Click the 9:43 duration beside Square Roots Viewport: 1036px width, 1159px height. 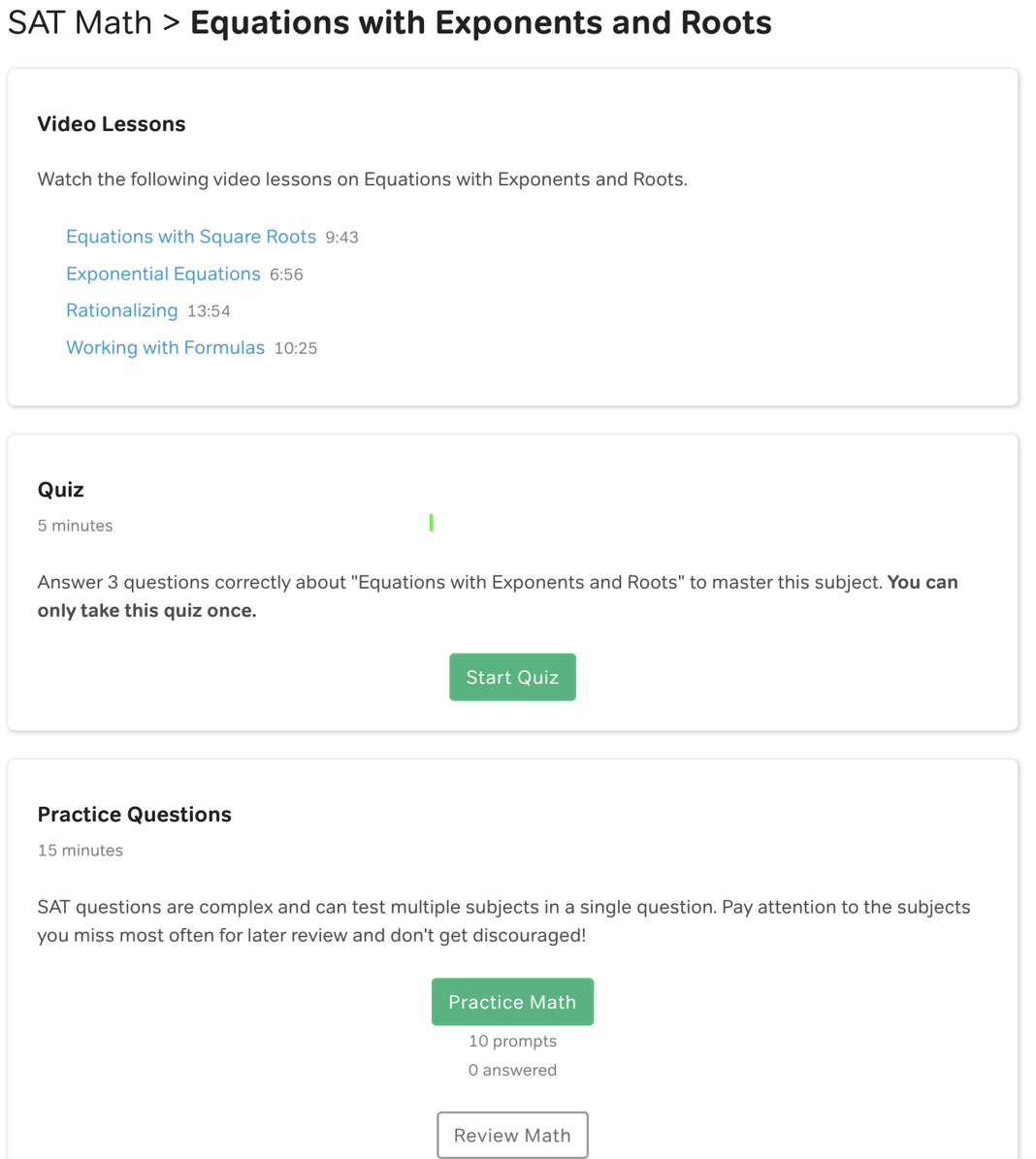pyautogui.click(x=341, y=236)
